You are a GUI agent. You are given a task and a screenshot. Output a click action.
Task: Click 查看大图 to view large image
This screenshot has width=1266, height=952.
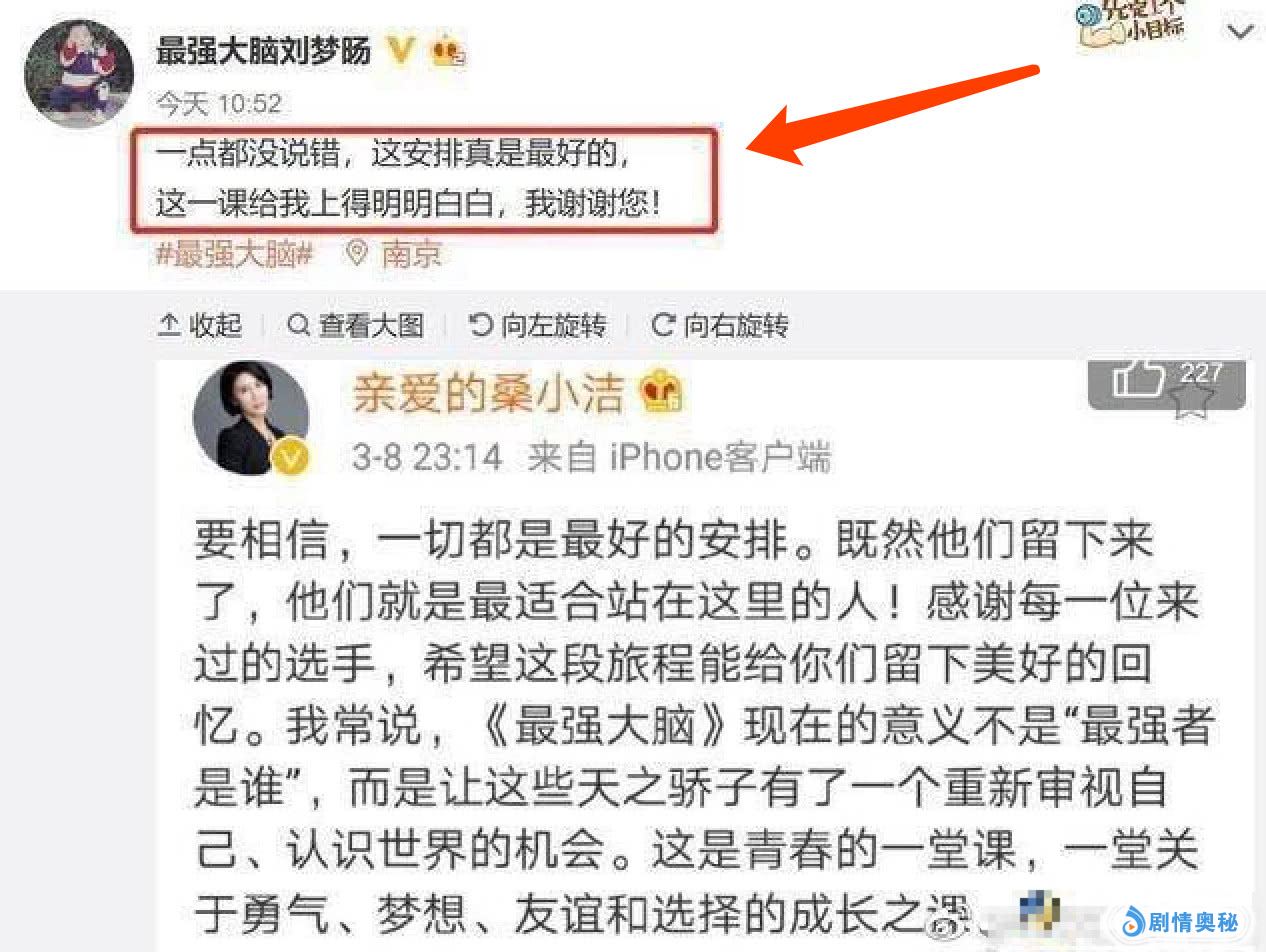[x=355, y=325]
